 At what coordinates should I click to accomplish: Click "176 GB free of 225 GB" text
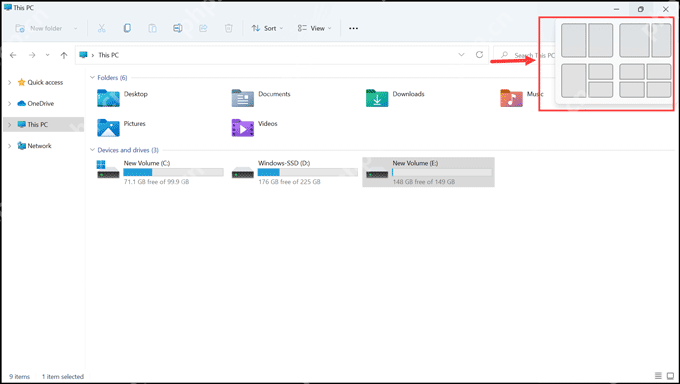point(289,182)
